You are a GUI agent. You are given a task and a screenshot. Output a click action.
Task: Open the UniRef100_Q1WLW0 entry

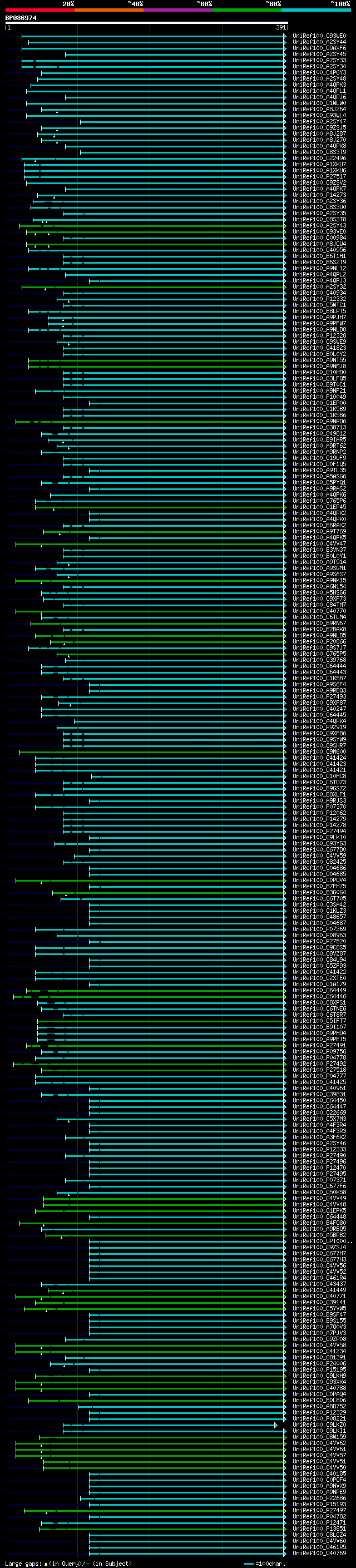tap(319, 103)
